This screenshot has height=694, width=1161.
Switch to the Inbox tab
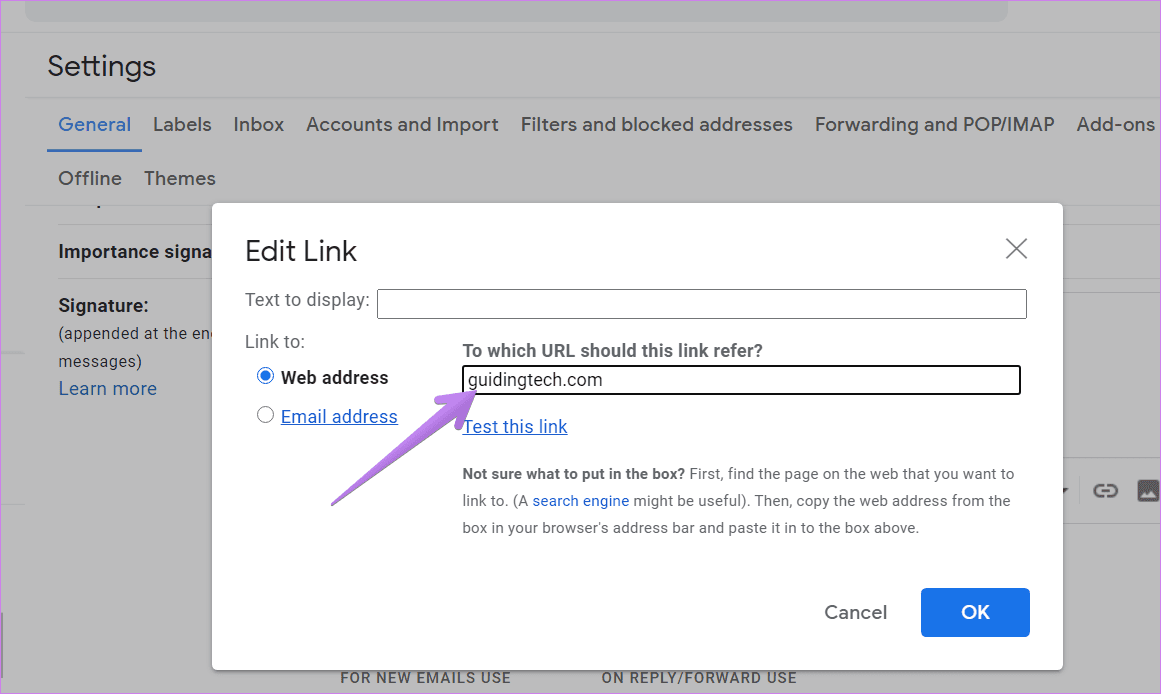pos(258,124)
